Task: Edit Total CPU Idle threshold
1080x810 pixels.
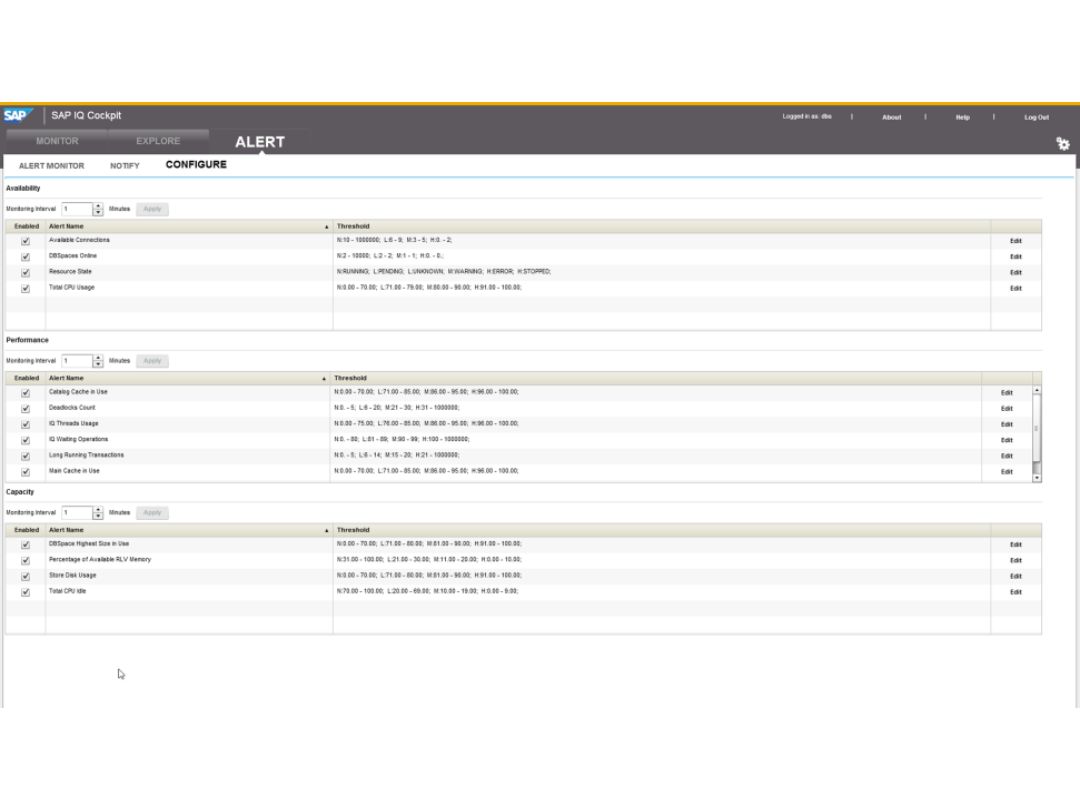Action: (x=1015, y=592)
